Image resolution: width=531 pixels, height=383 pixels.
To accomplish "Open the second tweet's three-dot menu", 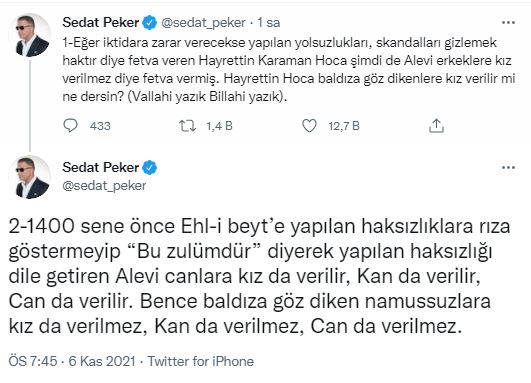I will pyautogui.click(x=508, y=168).
